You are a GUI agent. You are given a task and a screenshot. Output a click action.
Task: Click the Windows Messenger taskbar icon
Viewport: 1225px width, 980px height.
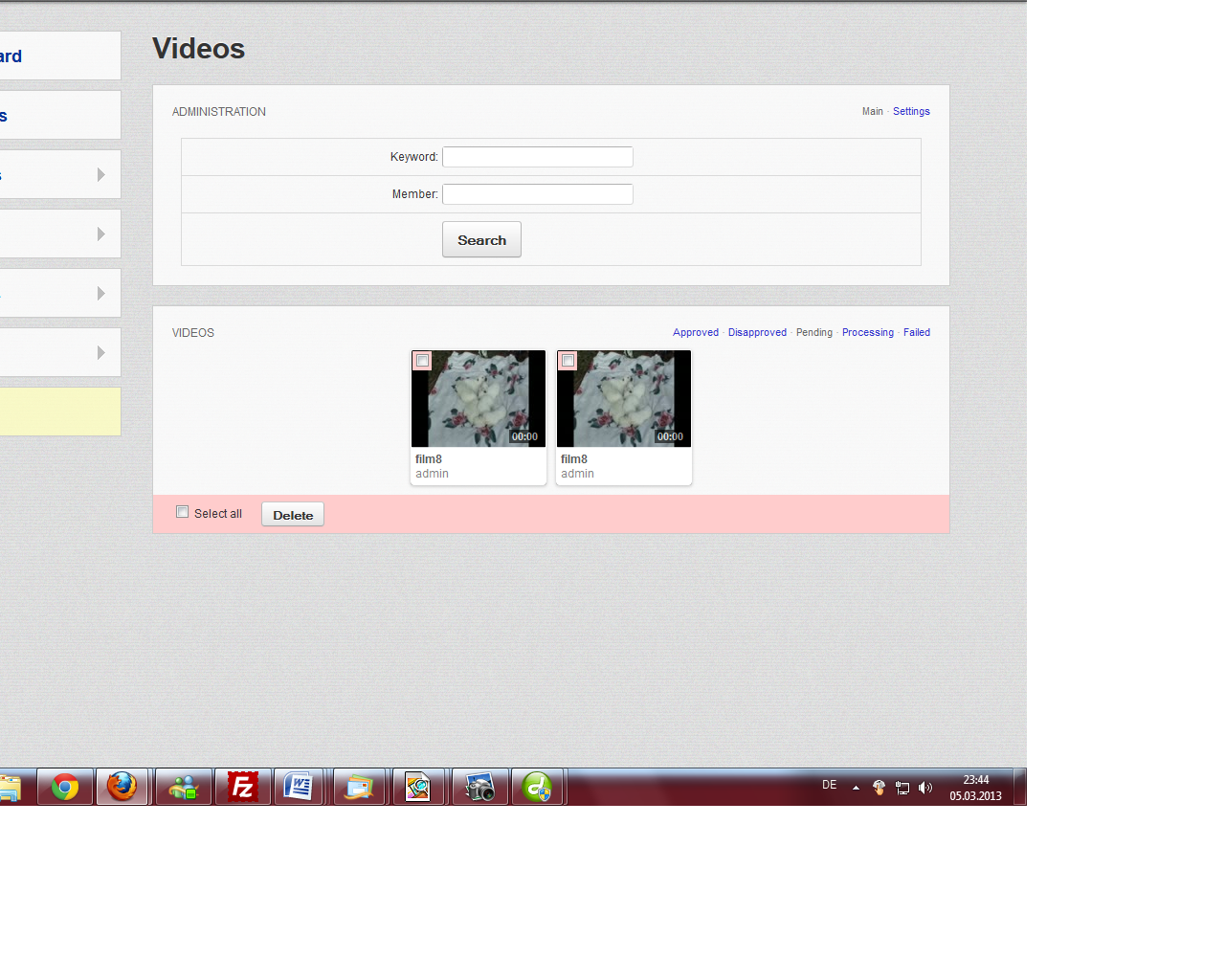(183, 787)
